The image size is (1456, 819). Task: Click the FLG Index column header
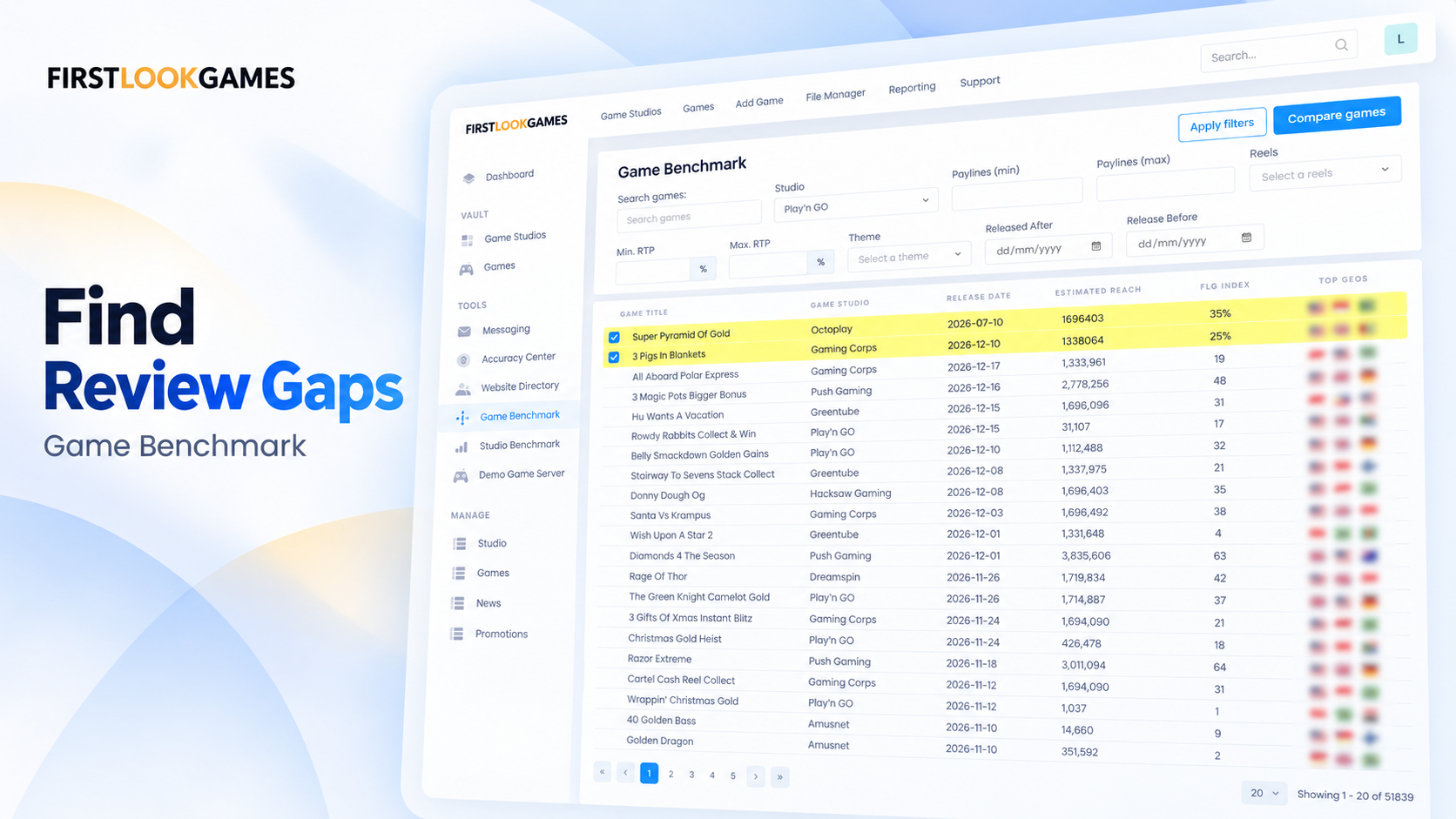pos(1224,285)
